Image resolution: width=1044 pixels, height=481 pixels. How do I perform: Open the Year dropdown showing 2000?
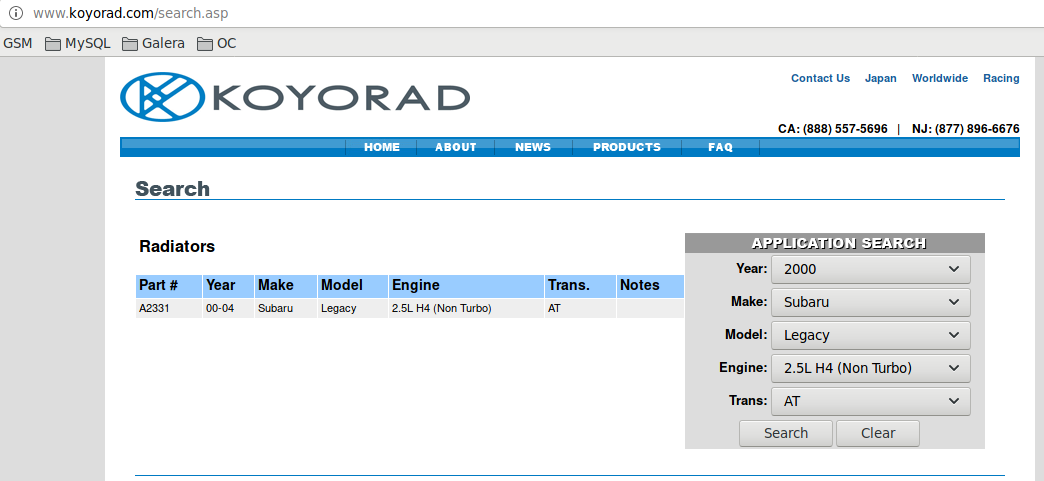870,269
